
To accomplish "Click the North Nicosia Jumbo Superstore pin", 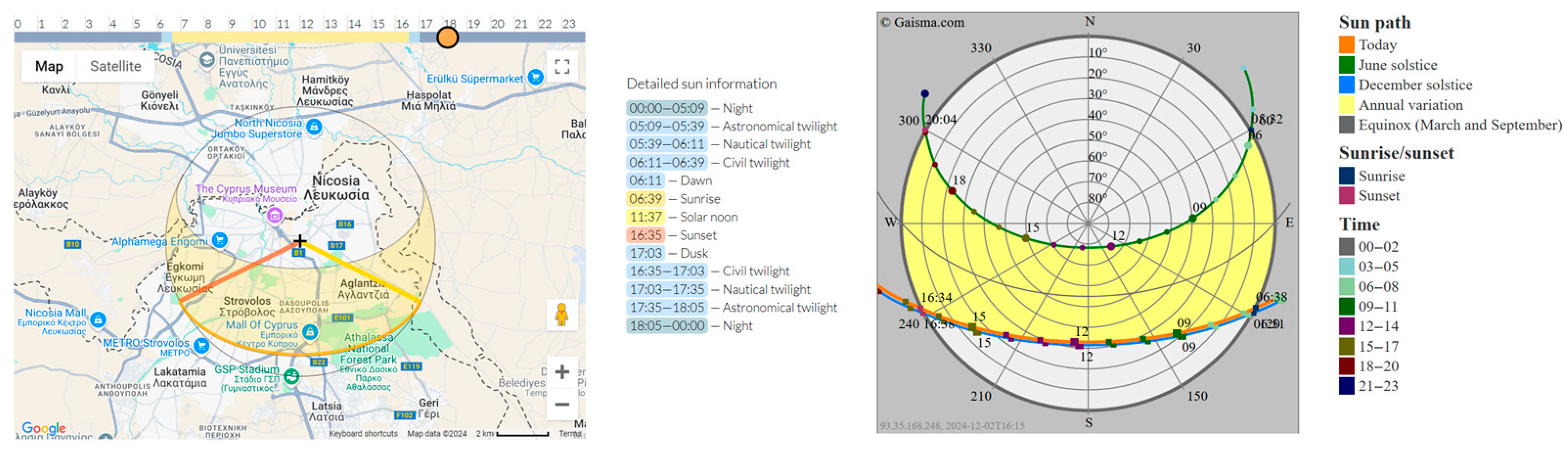I will (x=314, y=127).
